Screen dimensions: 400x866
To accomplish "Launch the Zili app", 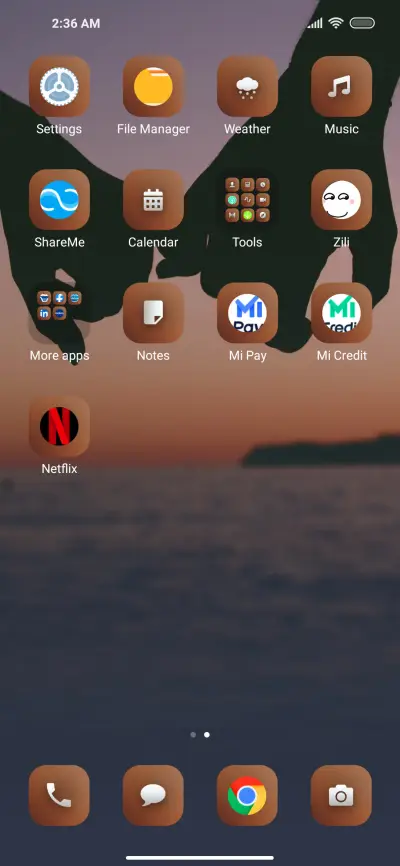I will [341, 200].
